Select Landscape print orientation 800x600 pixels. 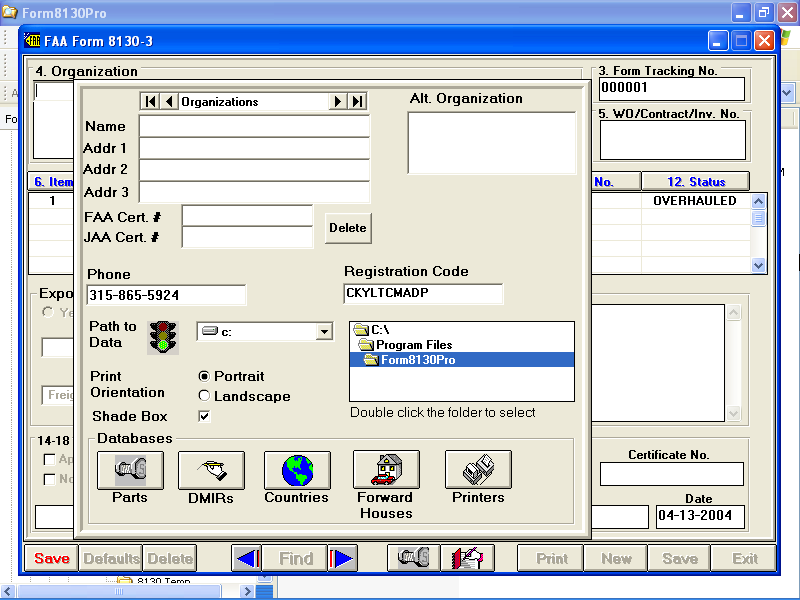(205, 396)
